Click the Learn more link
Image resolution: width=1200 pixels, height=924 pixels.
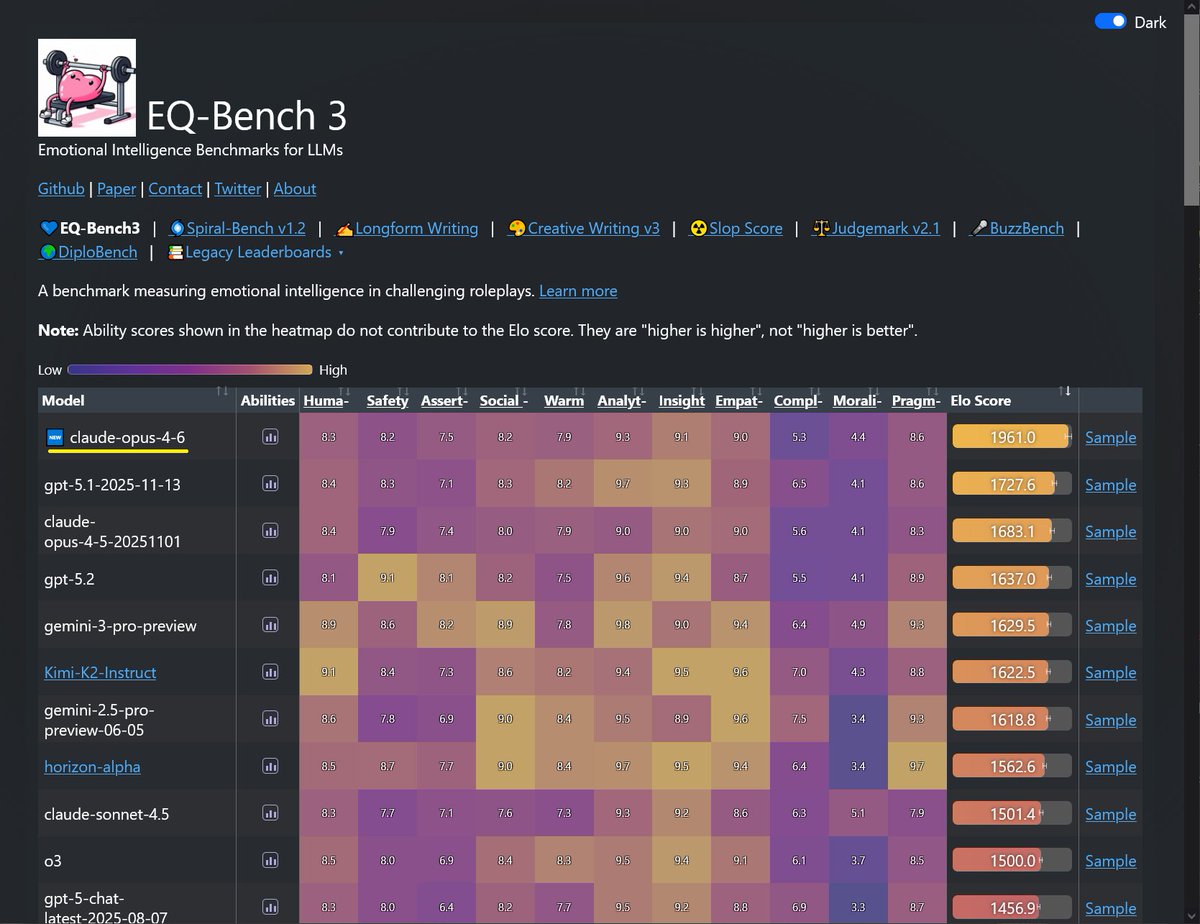click(578, 291)
